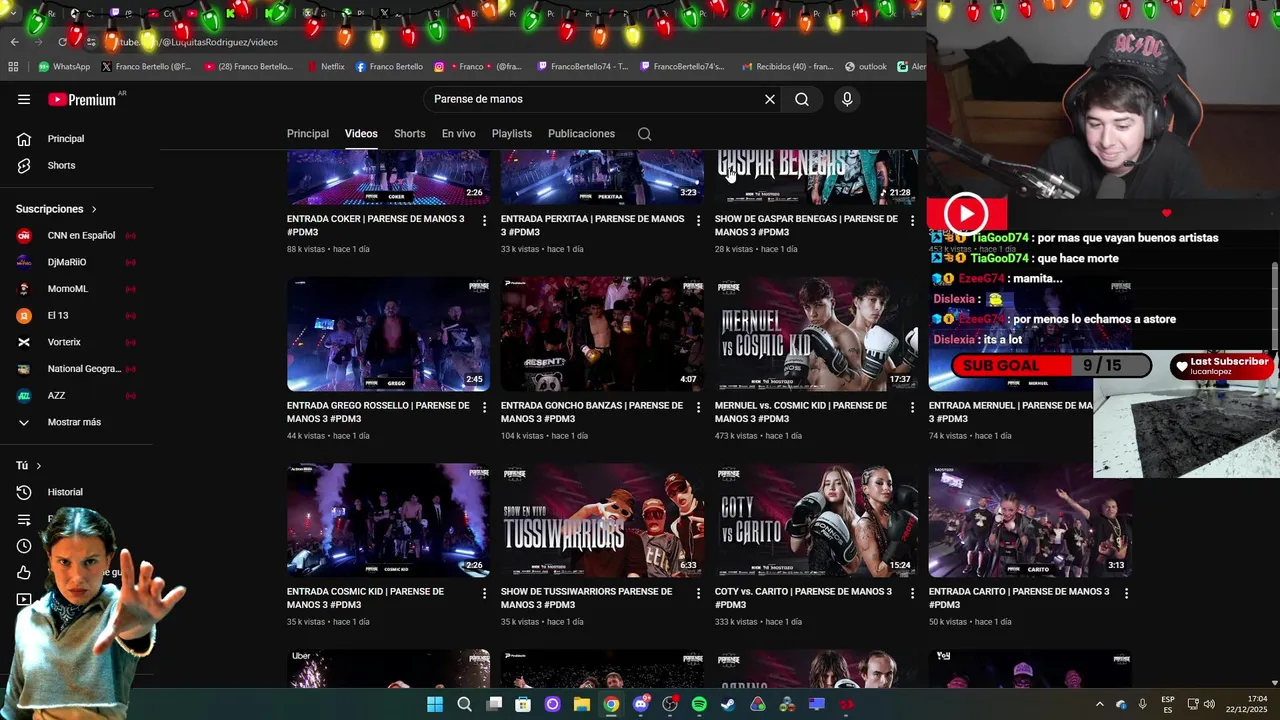Show hidden system tray icons
The image size is (1280, 720).
[x=1099, y=704]
